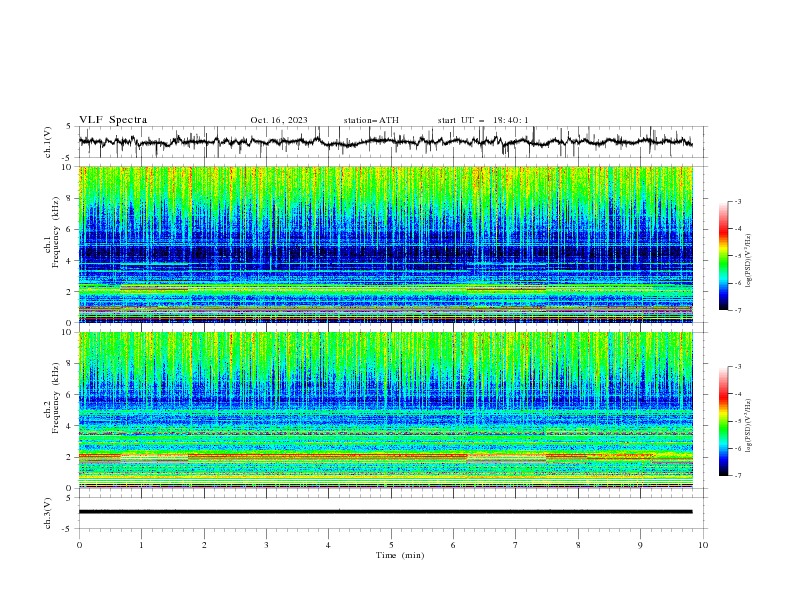Click the ch.1 spectrogram color scale bar
Image resolution: width=792 pixels, height=612 pixels.
[x=724, y=255]
